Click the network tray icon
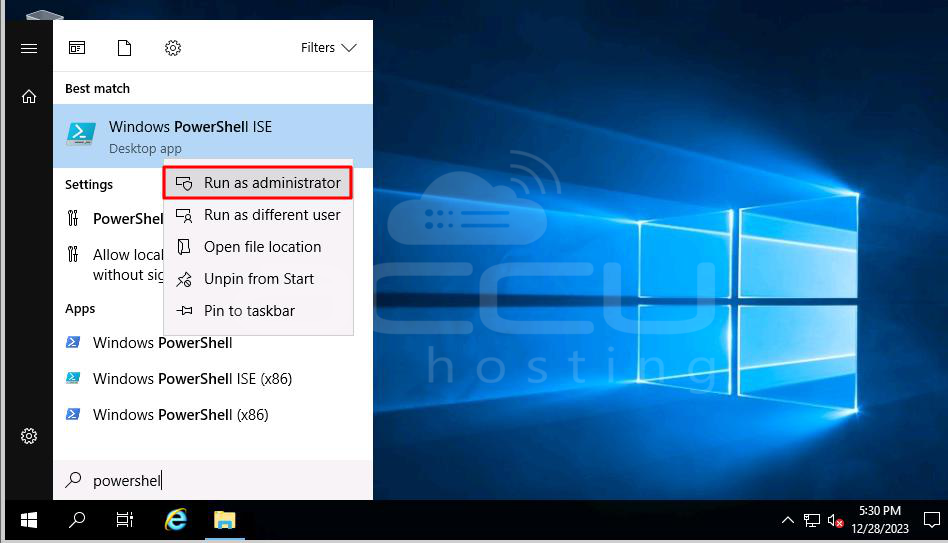Image resolution: width=948 pixels, height=543 pixels. [811, 520]
